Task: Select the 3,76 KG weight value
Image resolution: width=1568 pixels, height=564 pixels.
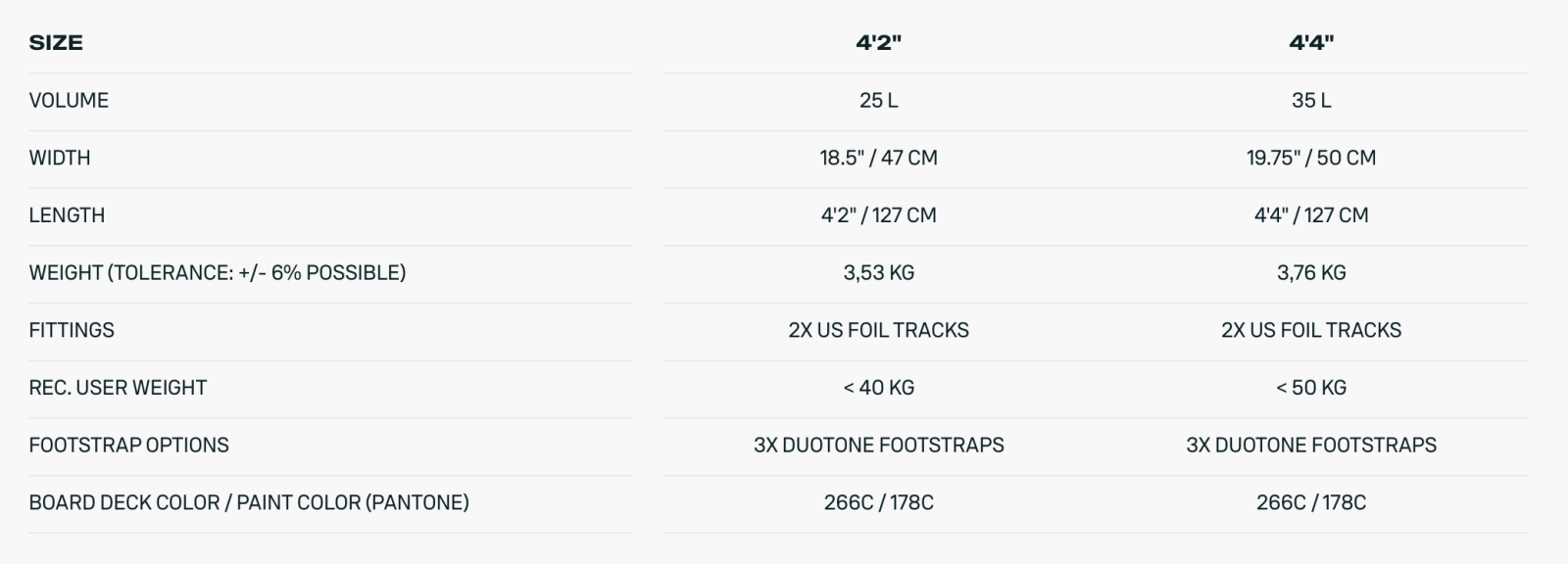Action: (x=1311, y=273)
